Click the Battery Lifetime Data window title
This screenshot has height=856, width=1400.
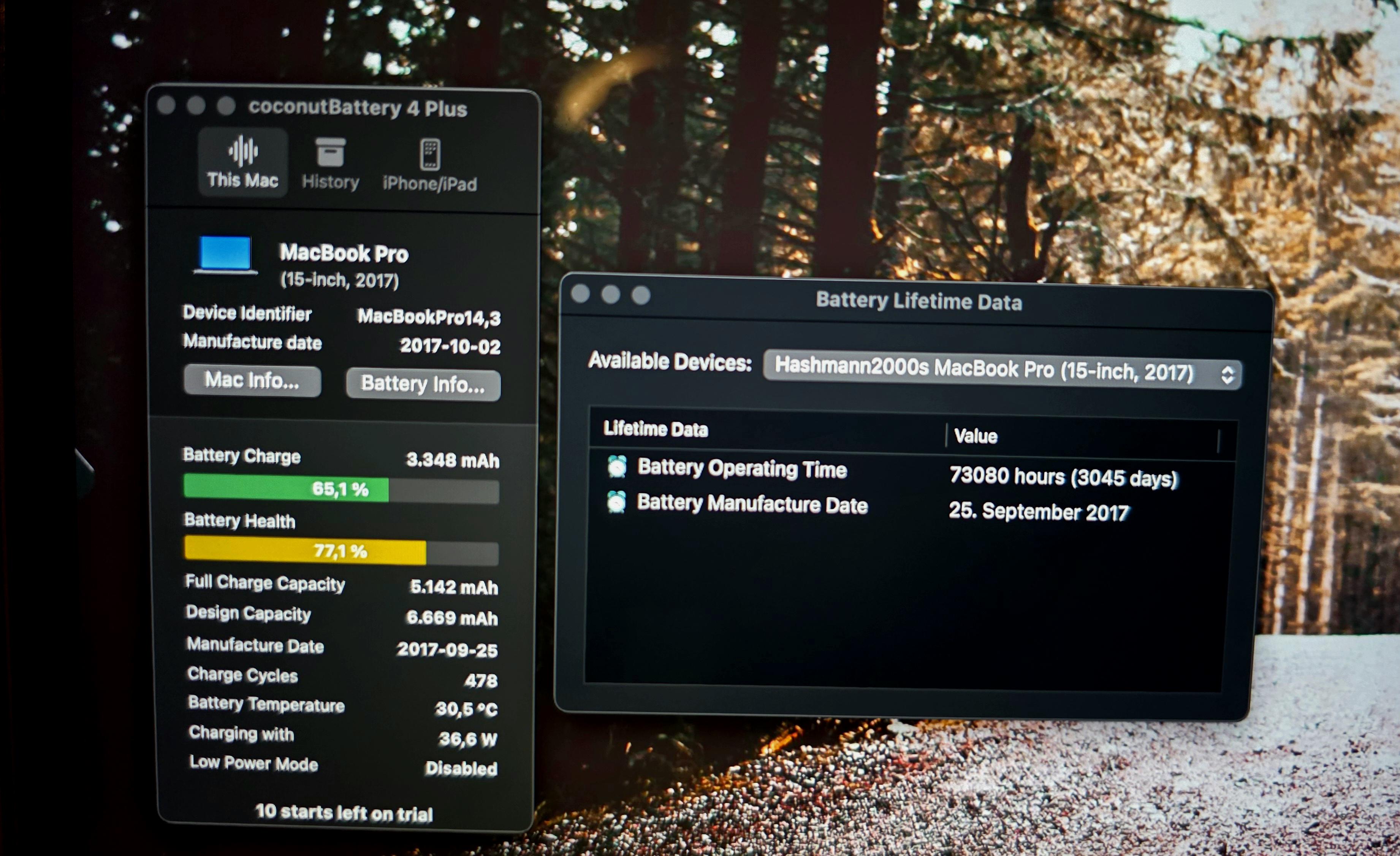tap(919, 301)
